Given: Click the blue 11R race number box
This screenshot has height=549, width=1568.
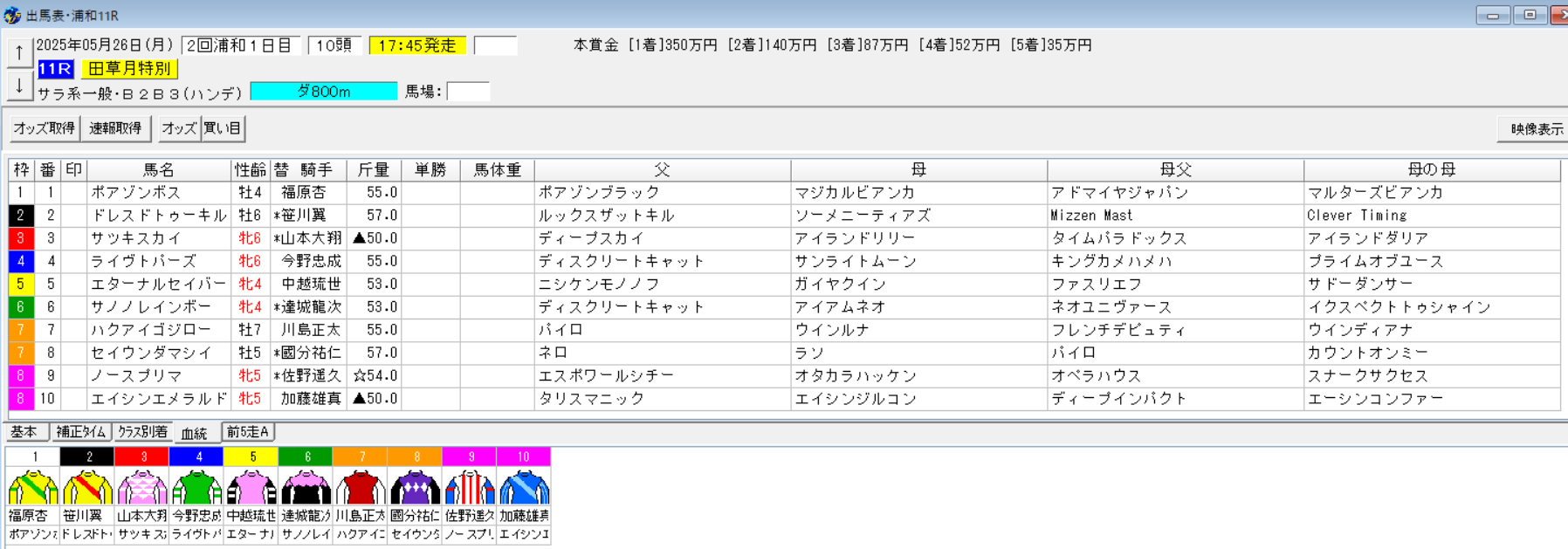Looking at the screenshot, I should (x=55, y=68).
